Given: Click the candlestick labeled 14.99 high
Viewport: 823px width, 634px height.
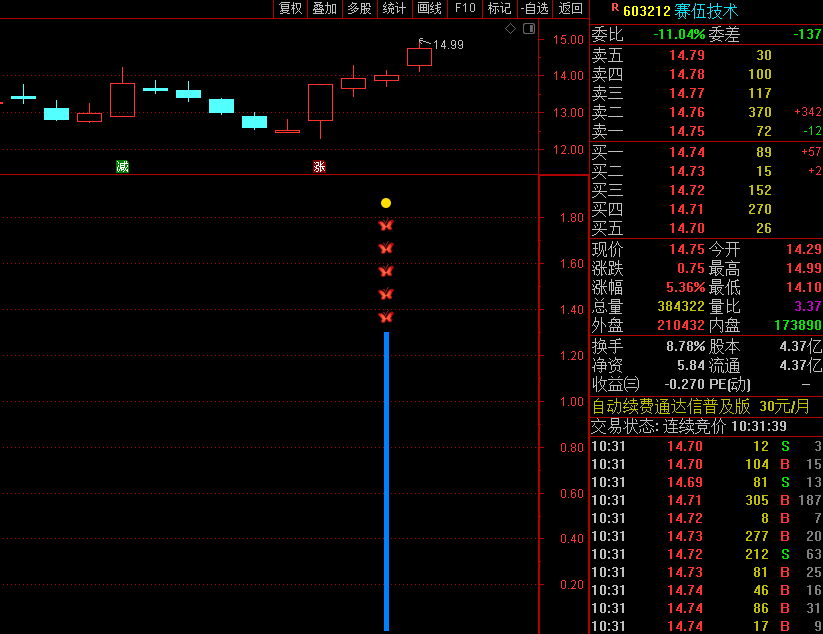Looking at the screenshot, I should (x=419, y=57).
